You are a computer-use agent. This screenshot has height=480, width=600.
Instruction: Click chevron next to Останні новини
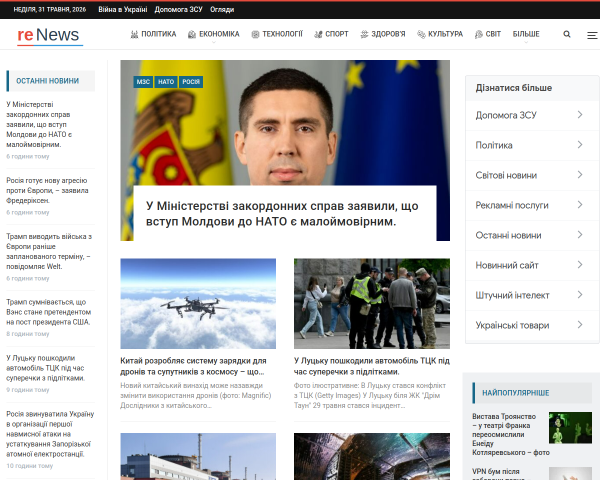tap(580, 235)
